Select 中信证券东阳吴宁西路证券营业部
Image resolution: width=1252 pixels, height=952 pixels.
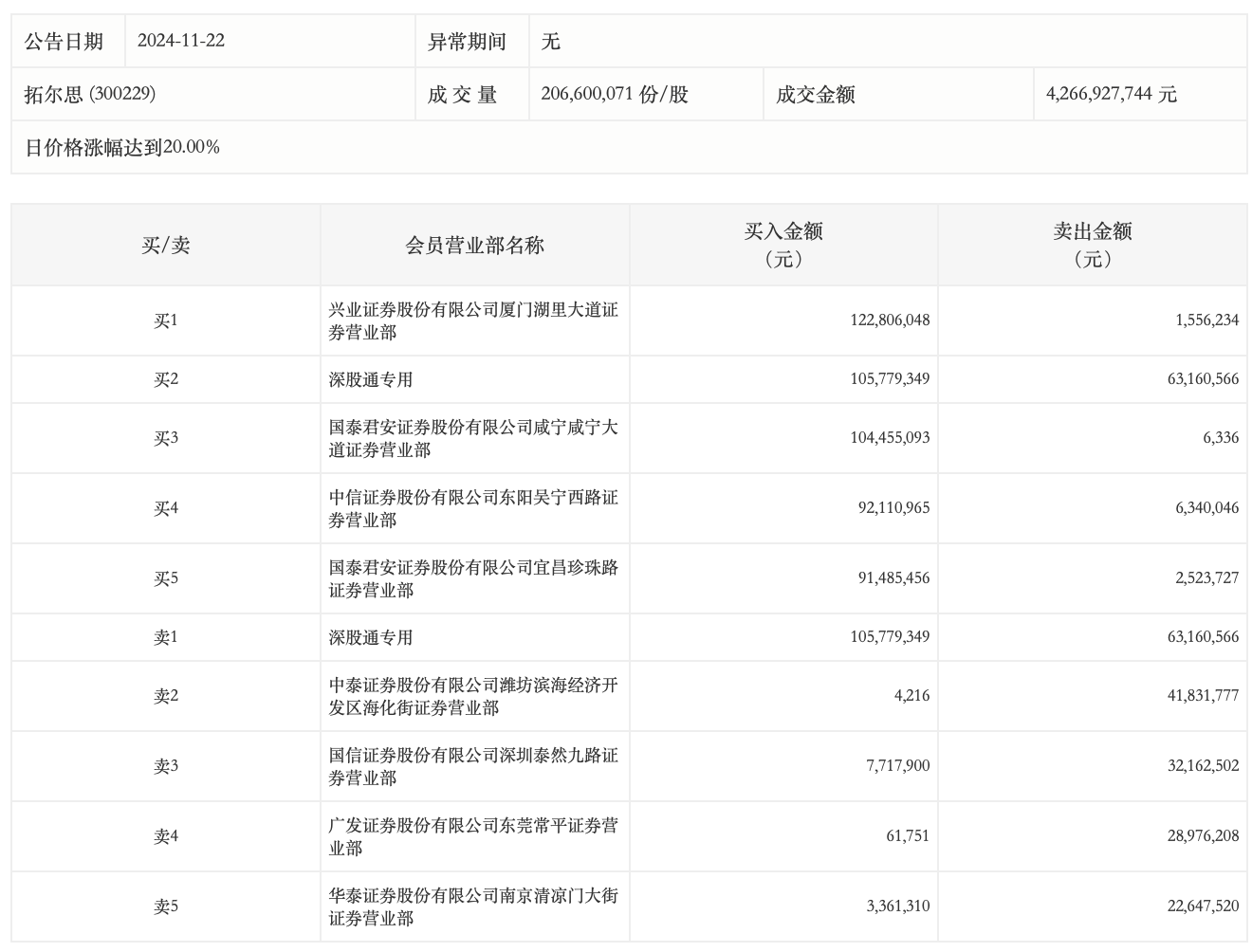coord(473,508)
